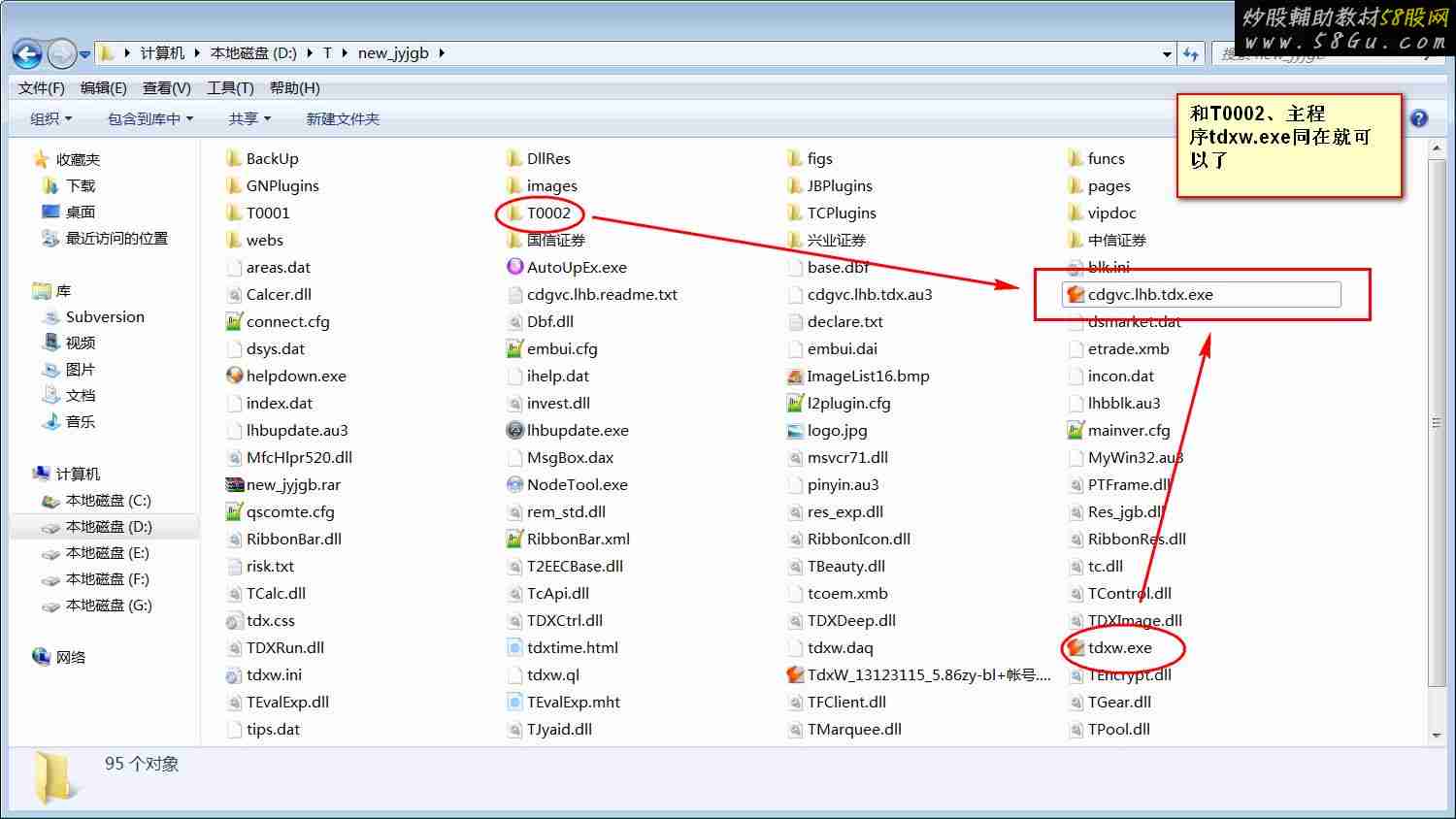Select 收藏夹 in the navigation pane
Viewport: 1456px width, 819px height.
click(78, 159)
